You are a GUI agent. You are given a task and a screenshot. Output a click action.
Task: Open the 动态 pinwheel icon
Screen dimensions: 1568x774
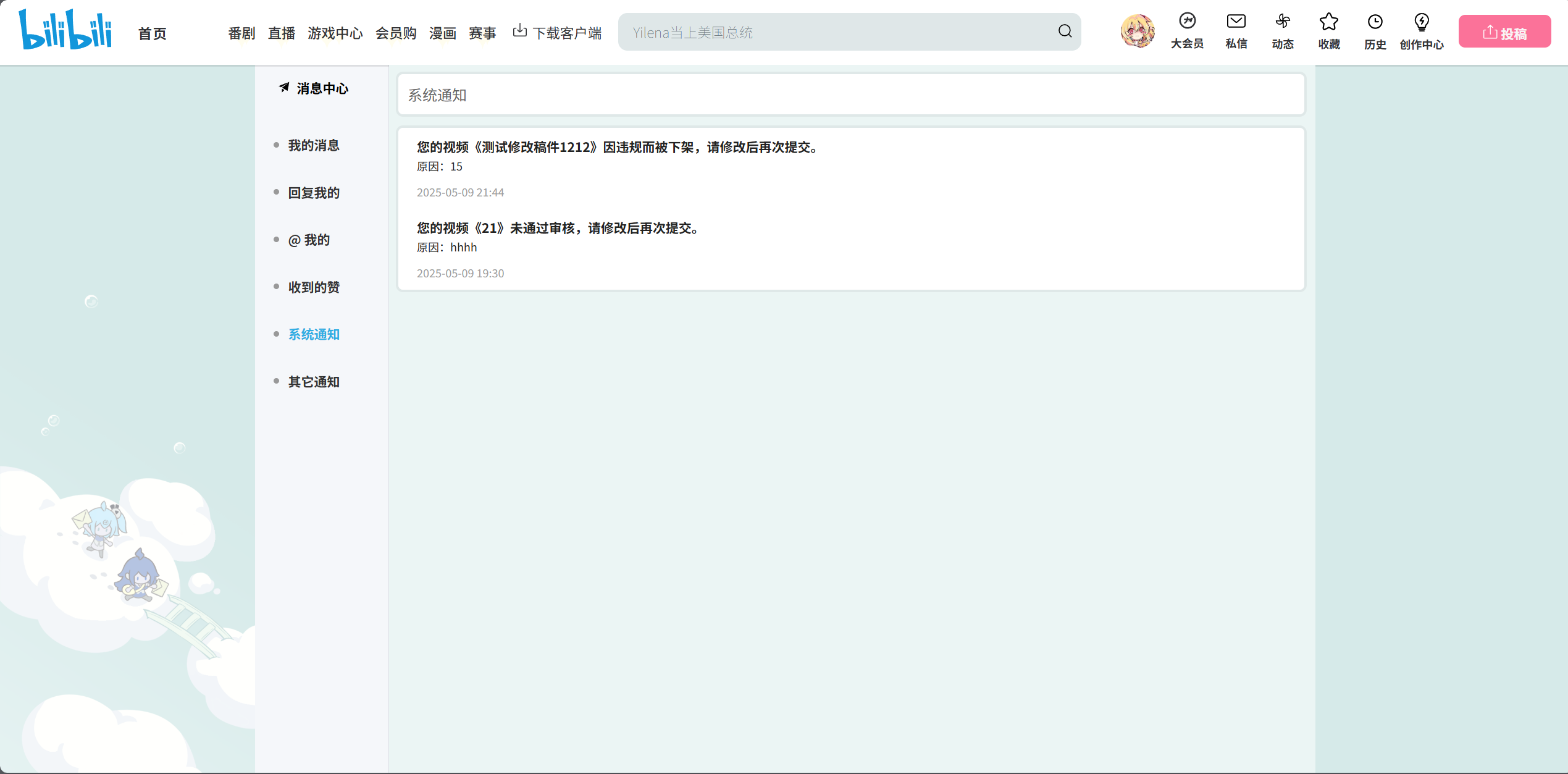[1283, 22]
